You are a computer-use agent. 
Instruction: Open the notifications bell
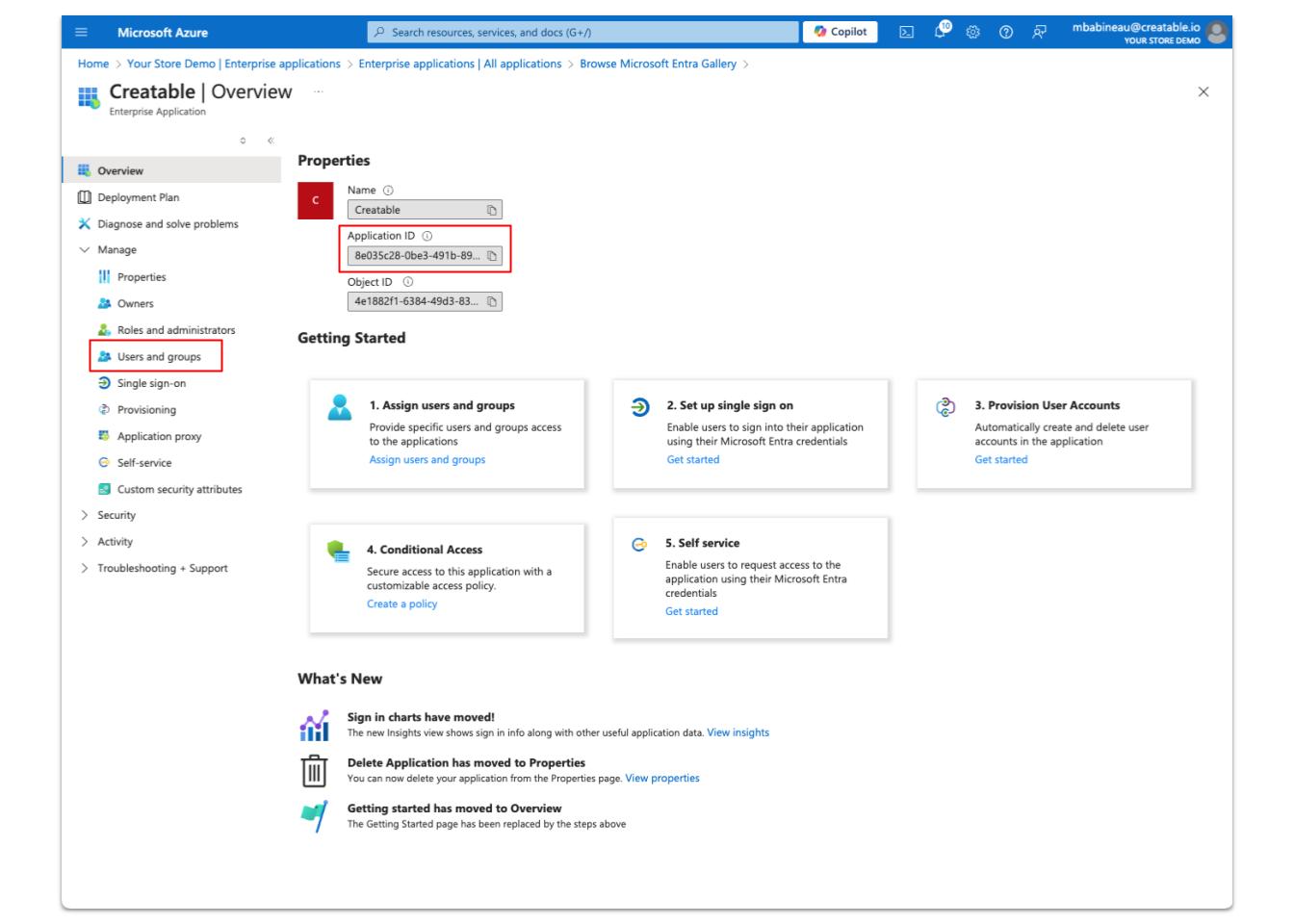pos(940,32)
